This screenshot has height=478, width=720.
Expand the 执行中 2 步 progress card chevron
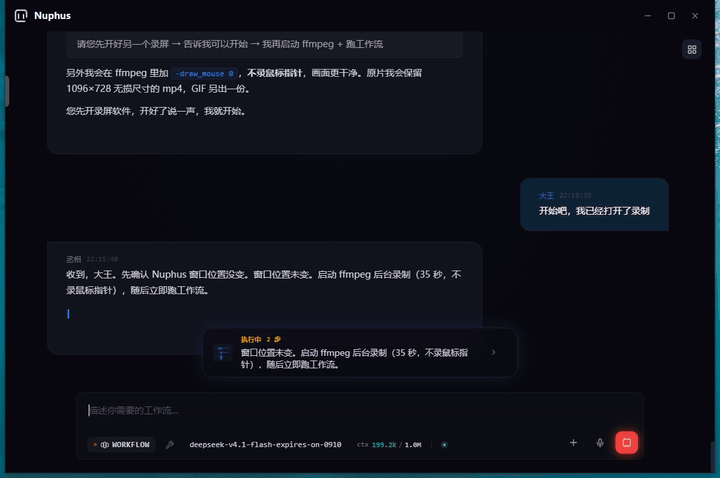[493, 353]
